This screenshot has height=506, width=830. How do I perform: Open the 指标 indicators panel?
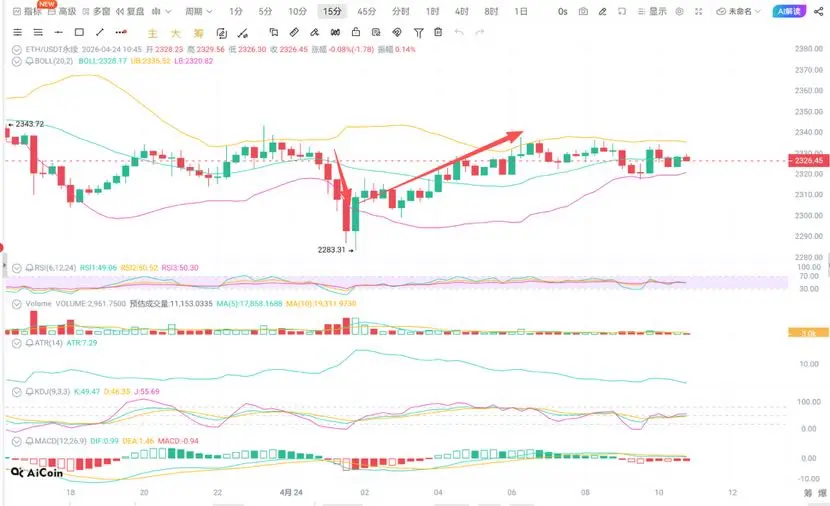pyautogui.click(x=27, y=11)
